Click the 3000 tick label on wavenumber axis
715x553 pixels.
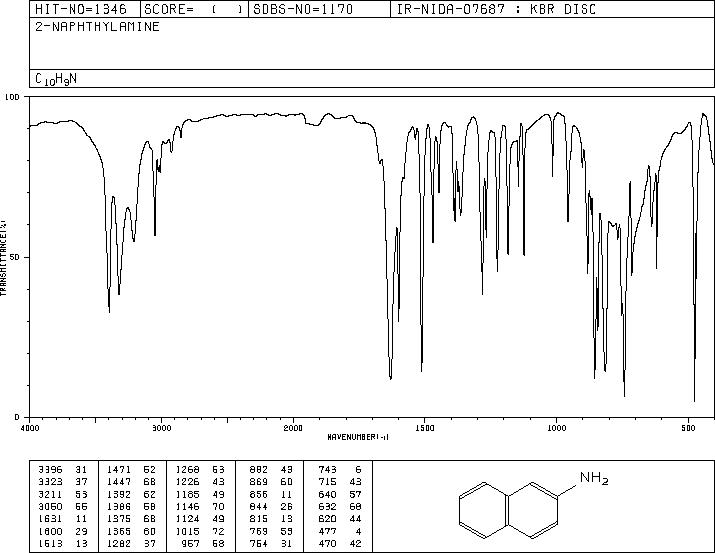161,428
